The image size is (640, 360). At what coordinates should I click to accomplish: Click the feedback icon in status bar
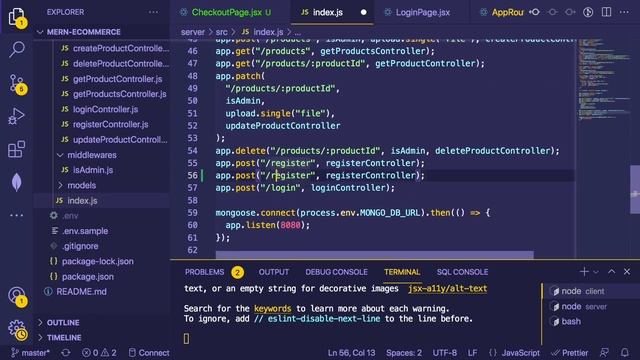pyautogui.click(x=604, y=353)
